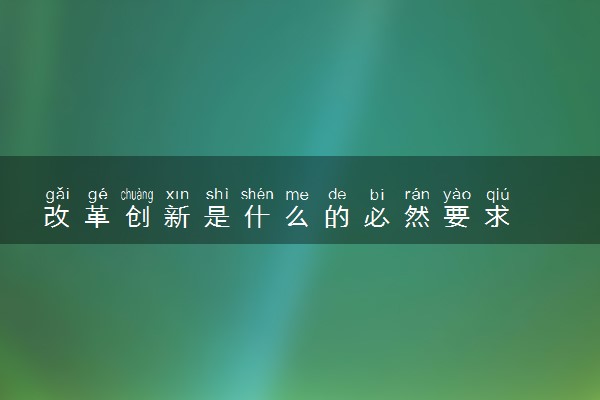Click the Chinese character 要
This screenshot has height=400, width=600.
457,216
